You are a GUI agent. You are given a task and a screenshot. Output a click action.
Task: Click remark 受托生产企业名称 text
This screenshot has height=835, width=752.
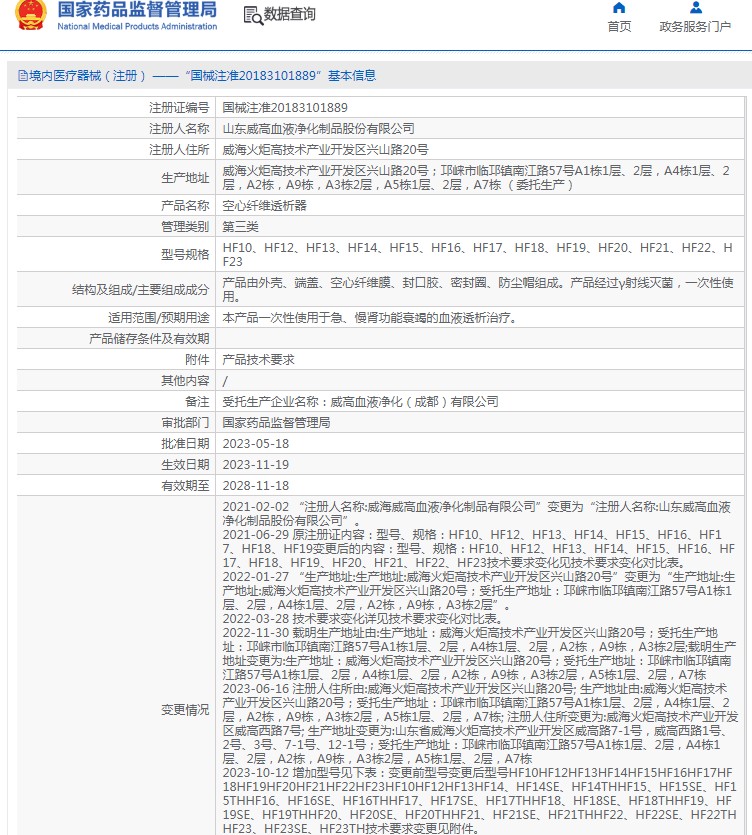(x=361, y=402)
